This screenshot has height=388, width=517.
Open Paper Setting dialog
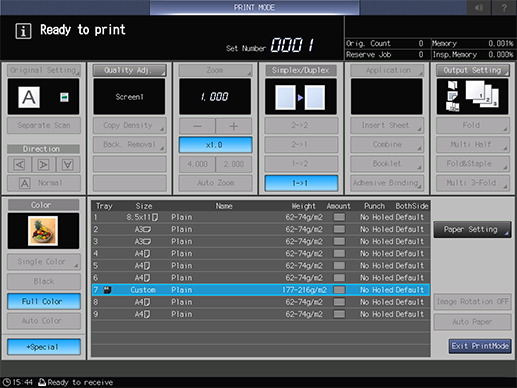(x=472, y=229)
